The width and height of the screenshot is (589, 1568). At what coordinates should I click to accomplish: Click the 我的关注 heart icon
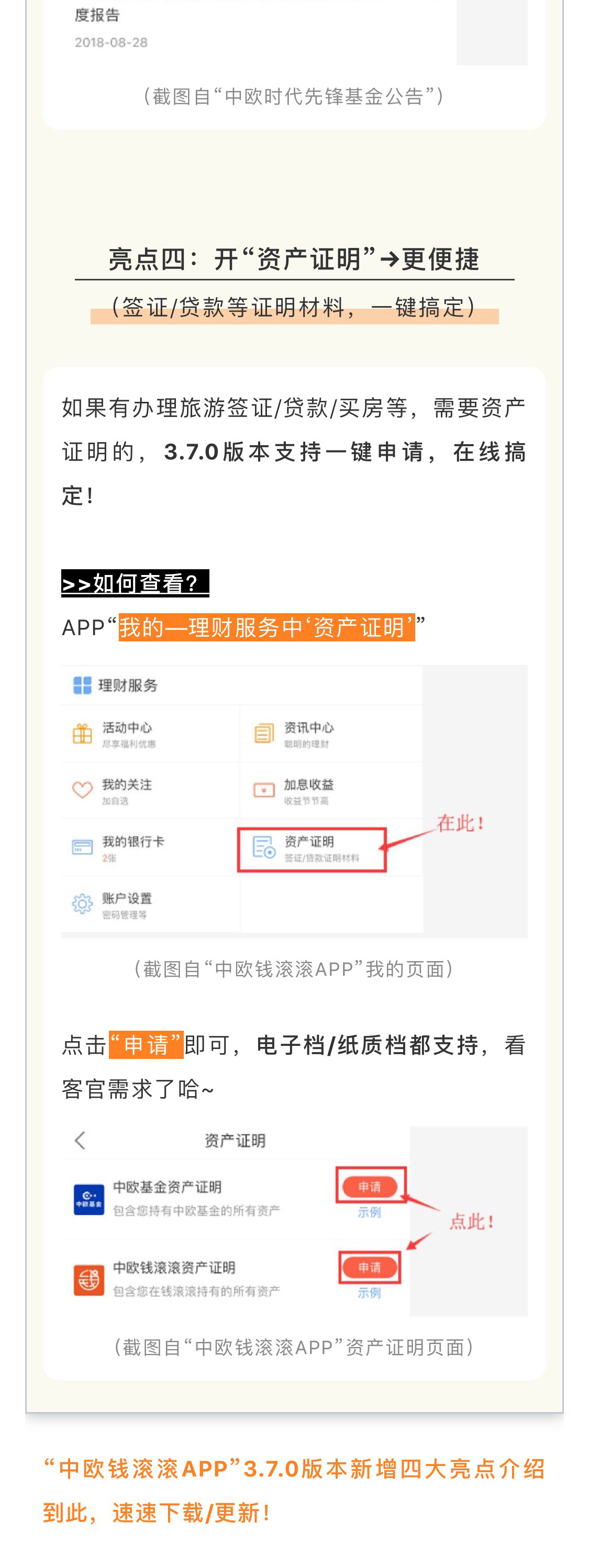pyautogui.click(x=82, y=790)
